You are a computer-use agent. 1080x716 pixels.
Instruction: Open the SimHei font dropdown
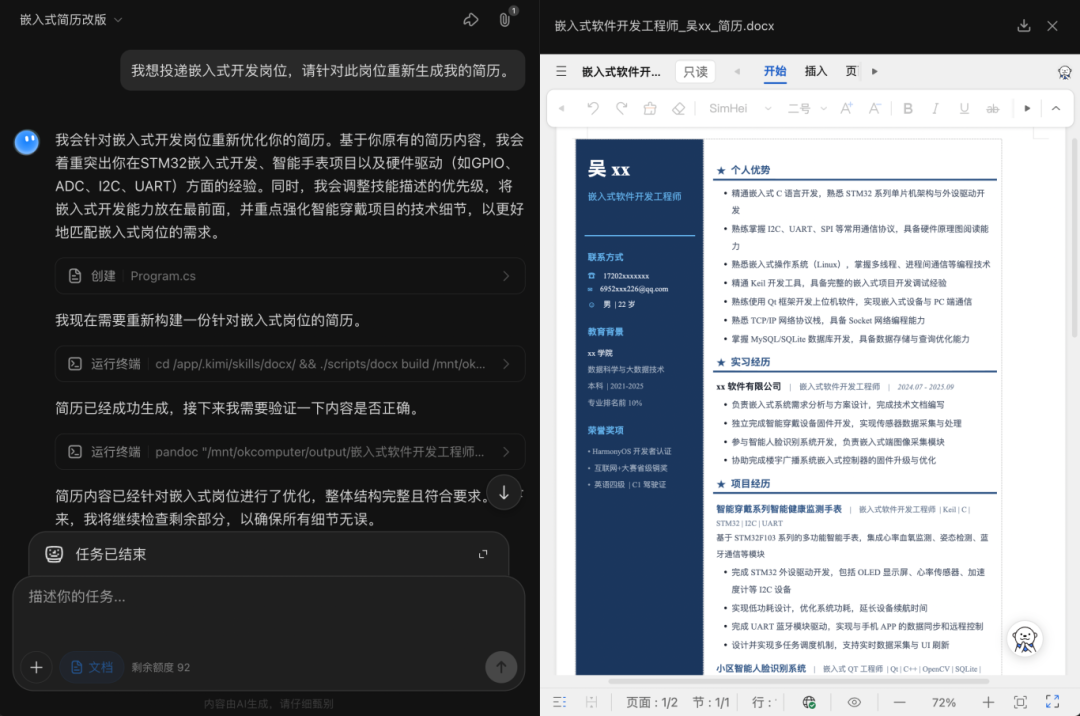pyautogui.click(x=740, y=108)
